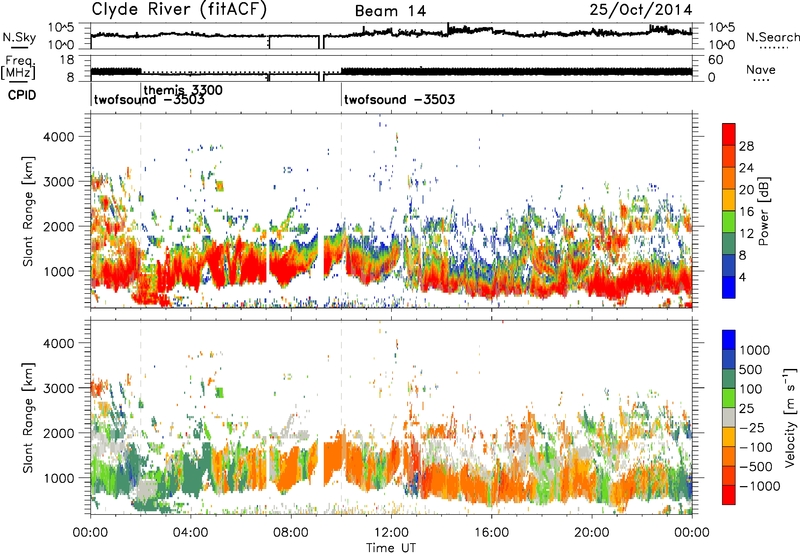Click the date '25/Oct/2014'
Image resolution: width=800 pixels, height=554 pixels.
(x=641, y=10)
